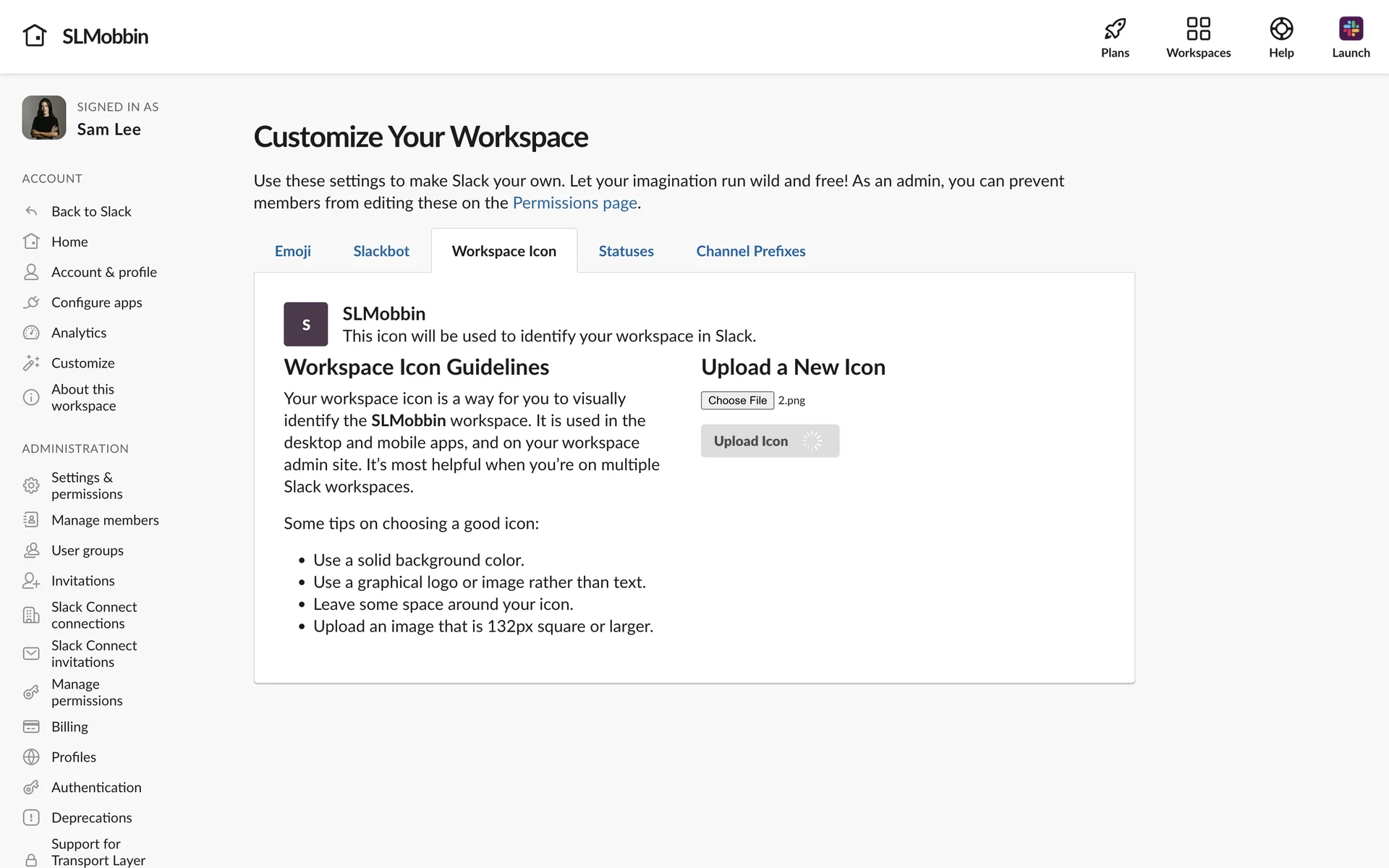Image resolution: width=1389 pixels, height=868 pixels.
Task: Click the SLMobbin home icon in the header
Action: pyautogui.click(x=35, y=35)
